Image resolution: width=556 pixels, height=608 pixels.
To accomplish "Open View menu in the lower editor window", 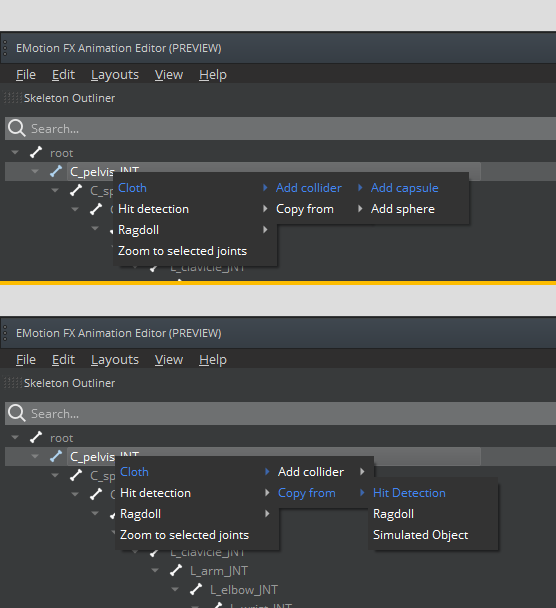I will 169,359.
